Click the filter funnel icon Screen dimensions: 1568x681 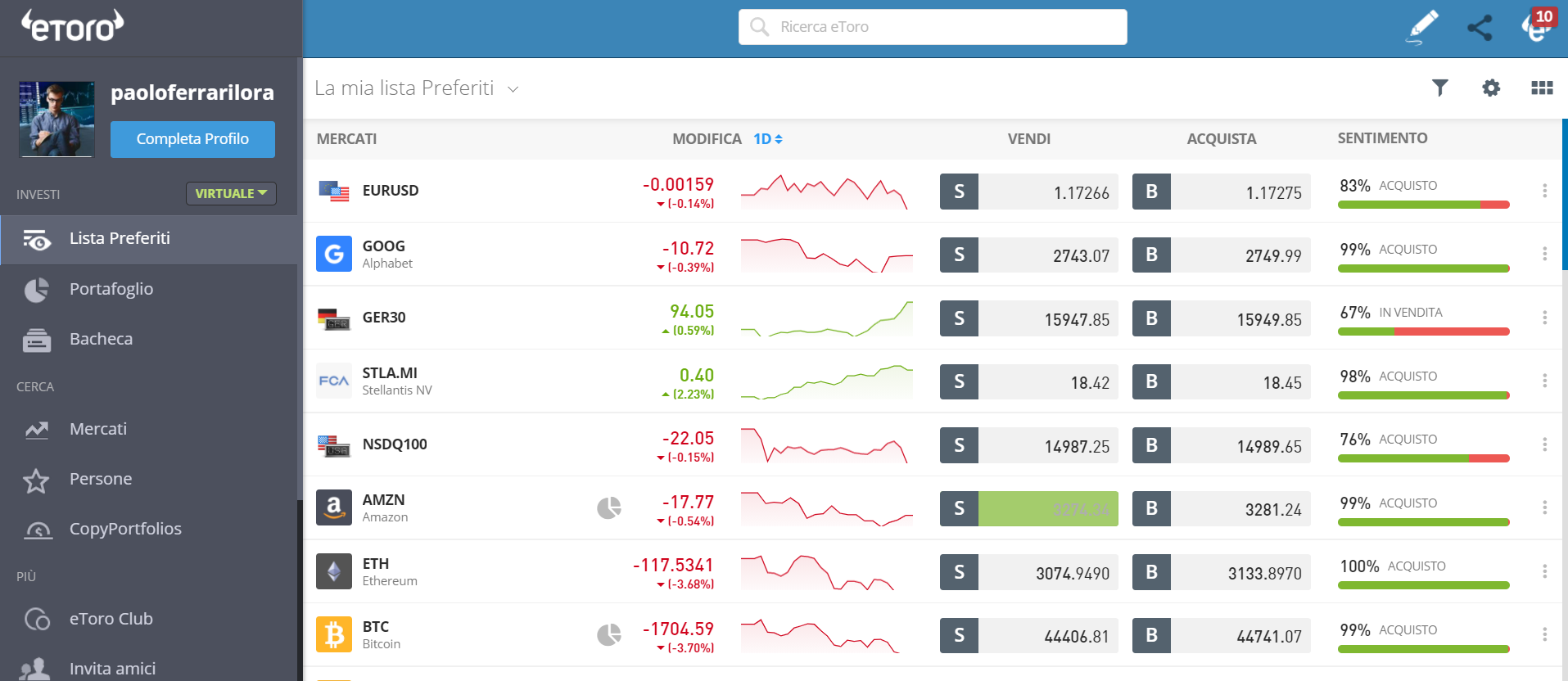point(1440,88)
